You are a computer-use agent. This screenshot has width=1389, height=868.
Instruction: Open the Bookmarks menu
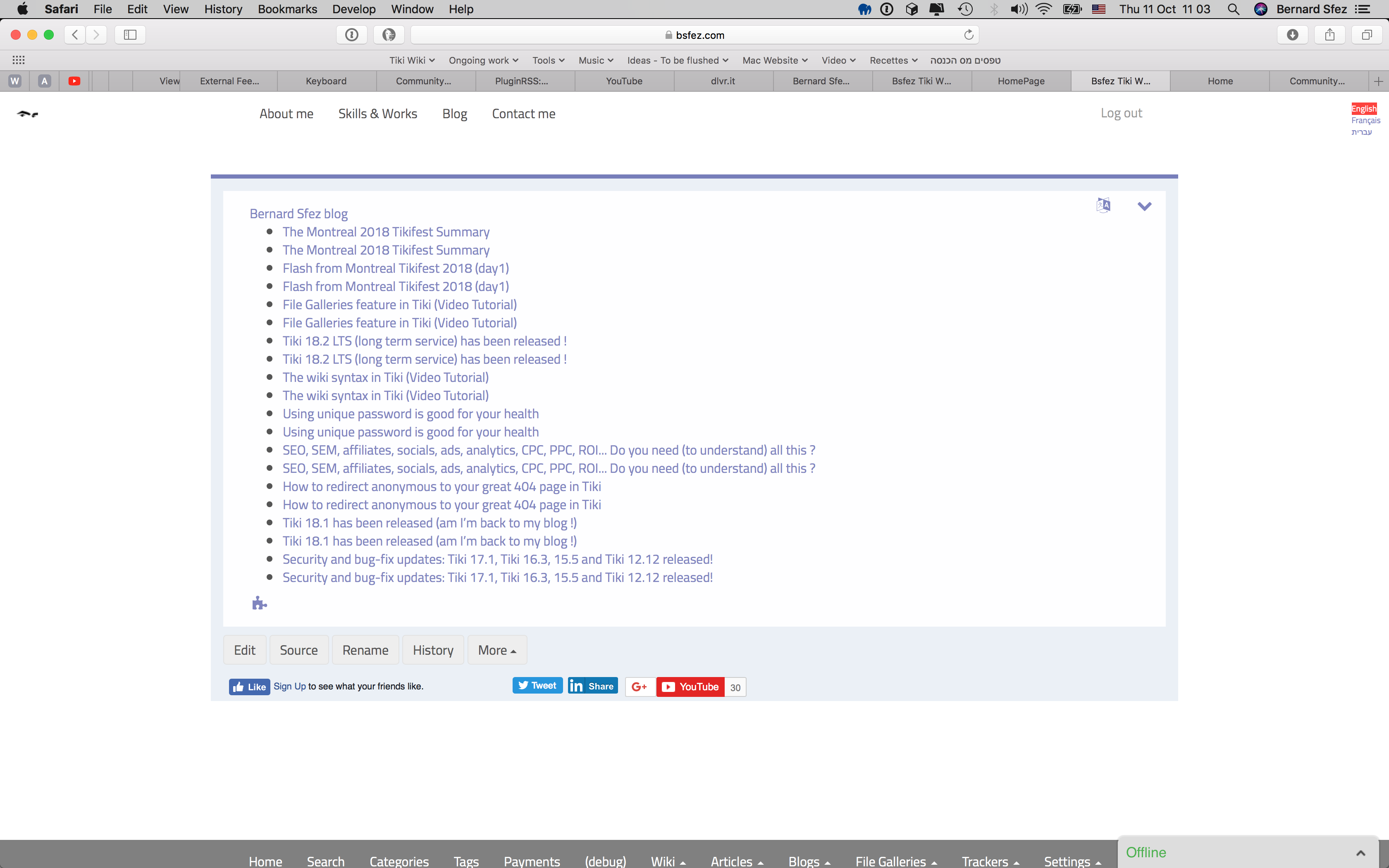(x=287, y=9)
